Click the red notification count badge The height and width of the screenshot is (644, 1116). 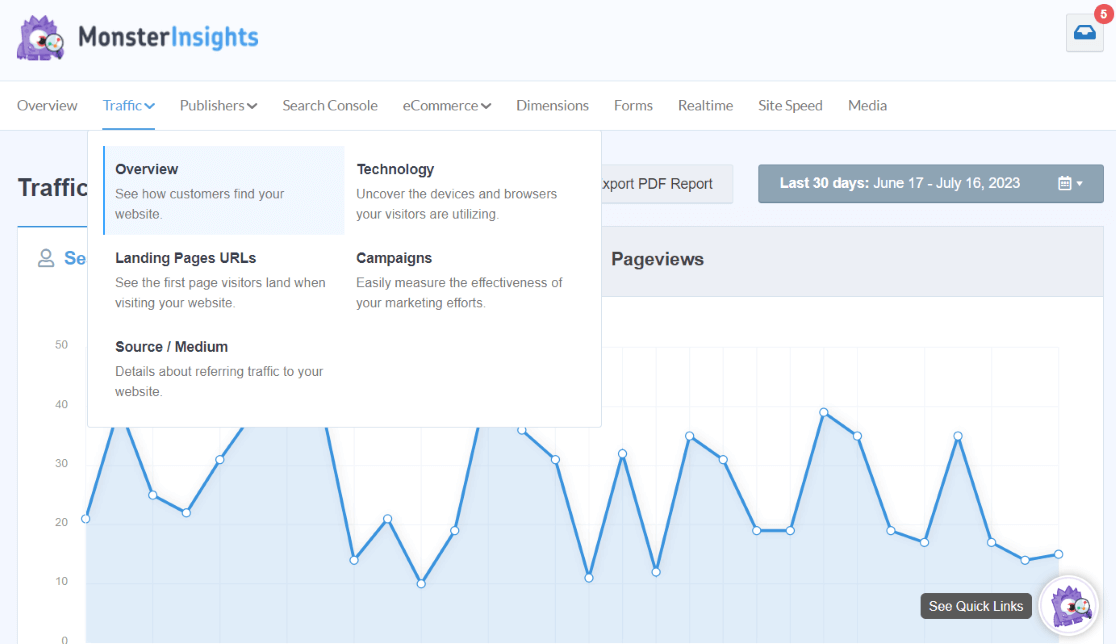(1104, 14)
